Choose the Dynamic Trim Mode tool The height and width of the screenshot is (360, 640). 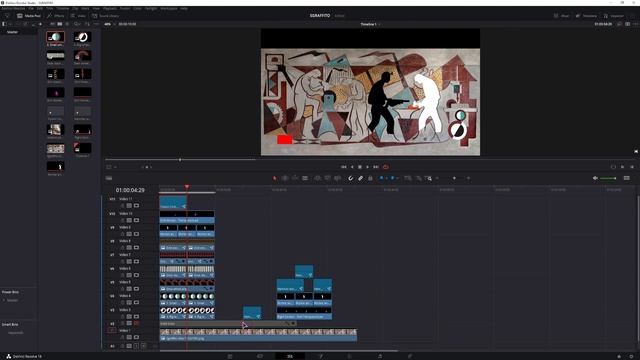tap(295, 178)
